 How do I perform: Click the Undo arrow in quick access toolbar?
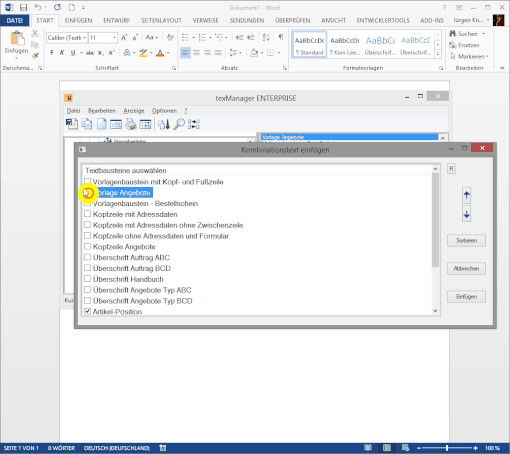click(x=38, y=7)
